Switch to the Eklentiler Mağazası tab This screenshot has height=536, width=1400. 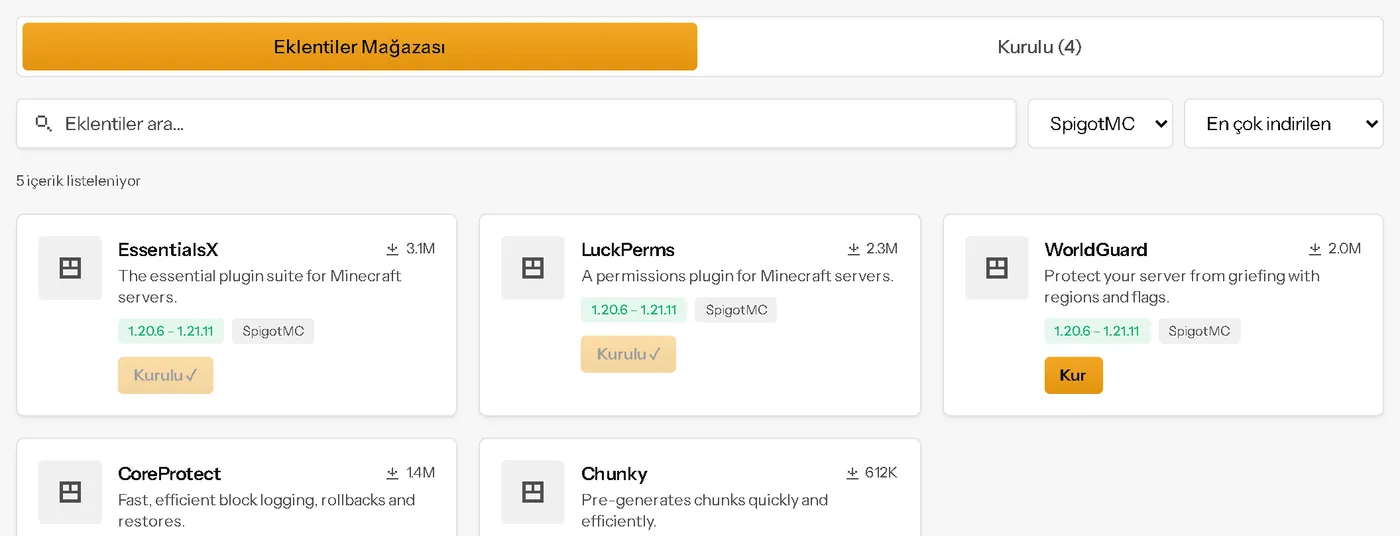click(x=360, y=47)
